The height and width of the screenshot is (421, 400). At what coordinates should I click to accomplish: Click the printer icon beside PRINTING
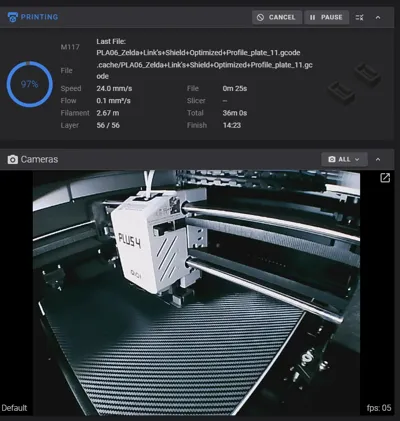[x=13, y=17]
